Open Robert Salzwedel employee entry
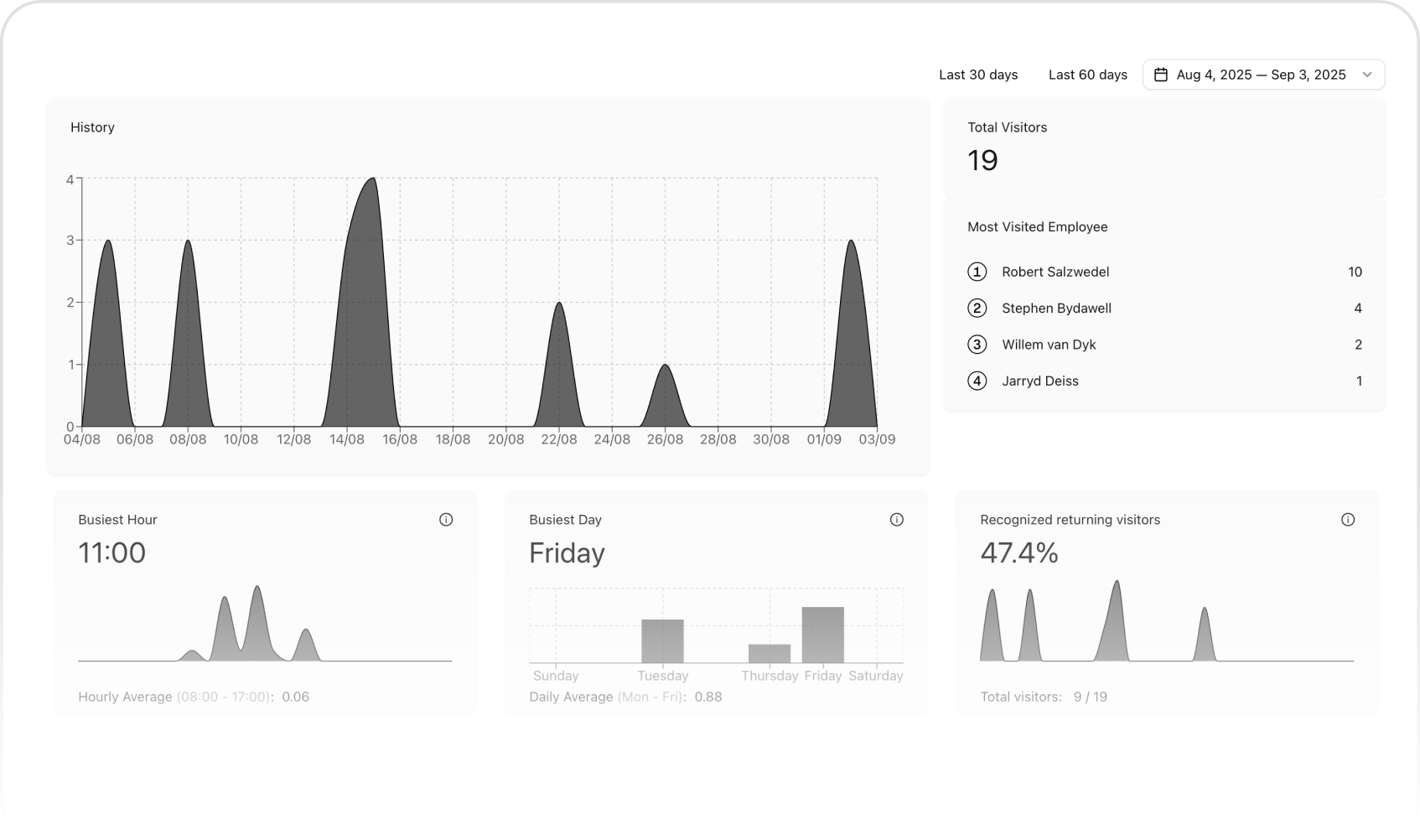Image resolution: width=1420 pixels, height=840 pixels. click(1055, 272)
